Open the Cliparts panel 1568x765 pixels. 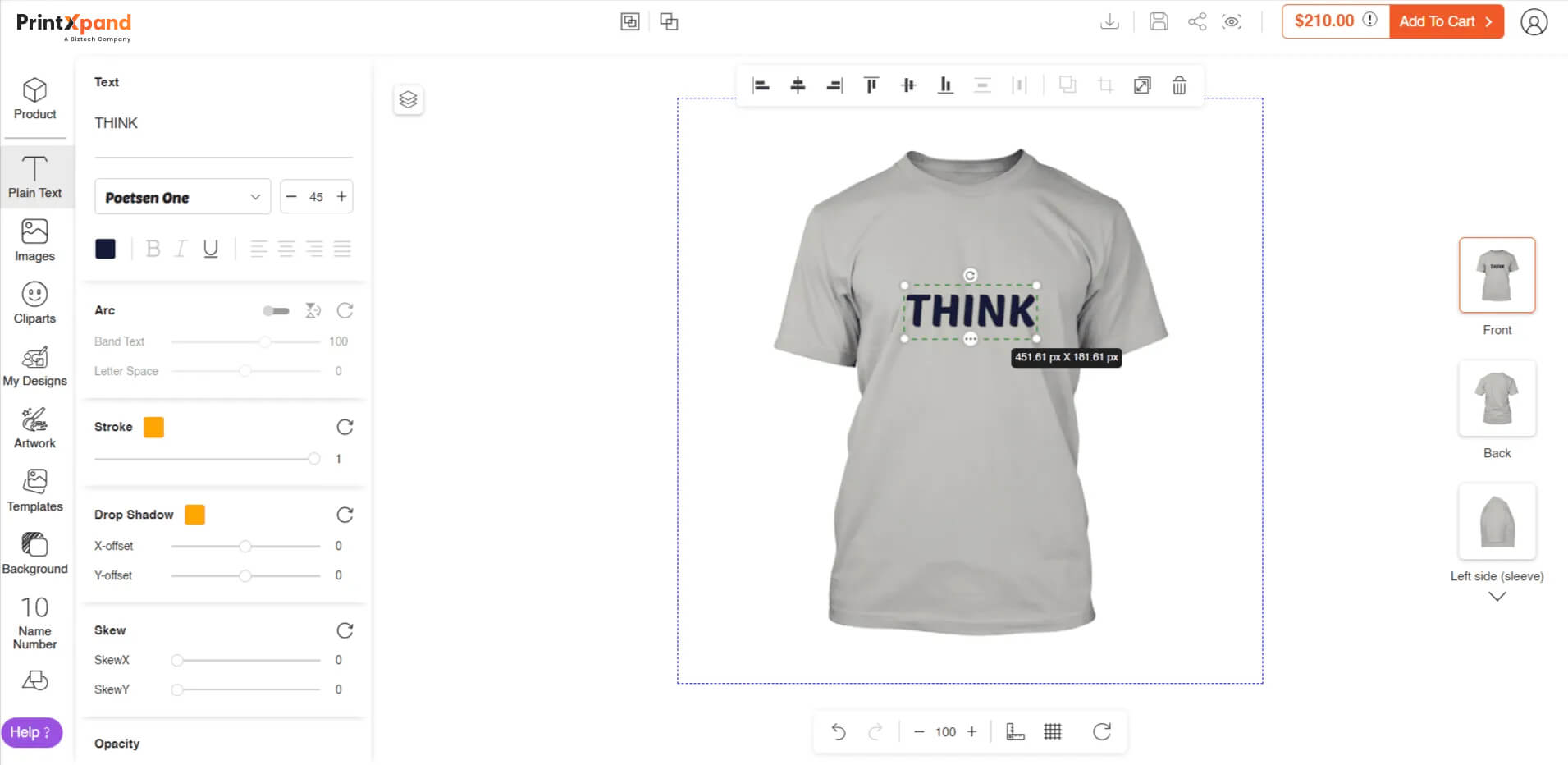34,302
